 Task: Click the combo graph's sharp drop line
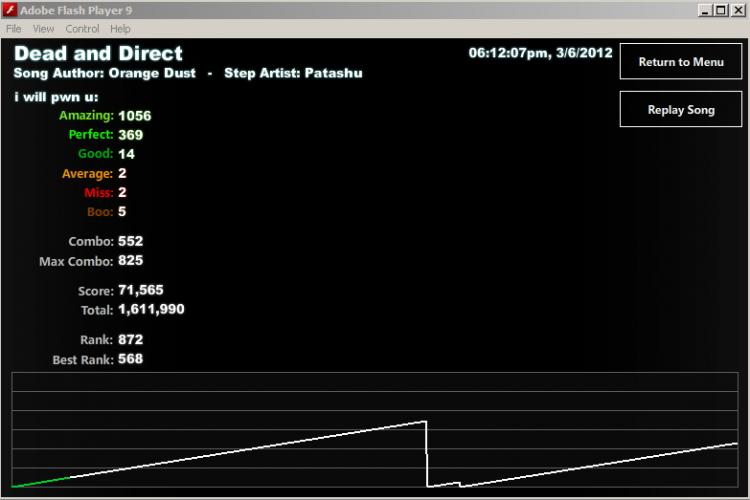(x=427, y=454)
